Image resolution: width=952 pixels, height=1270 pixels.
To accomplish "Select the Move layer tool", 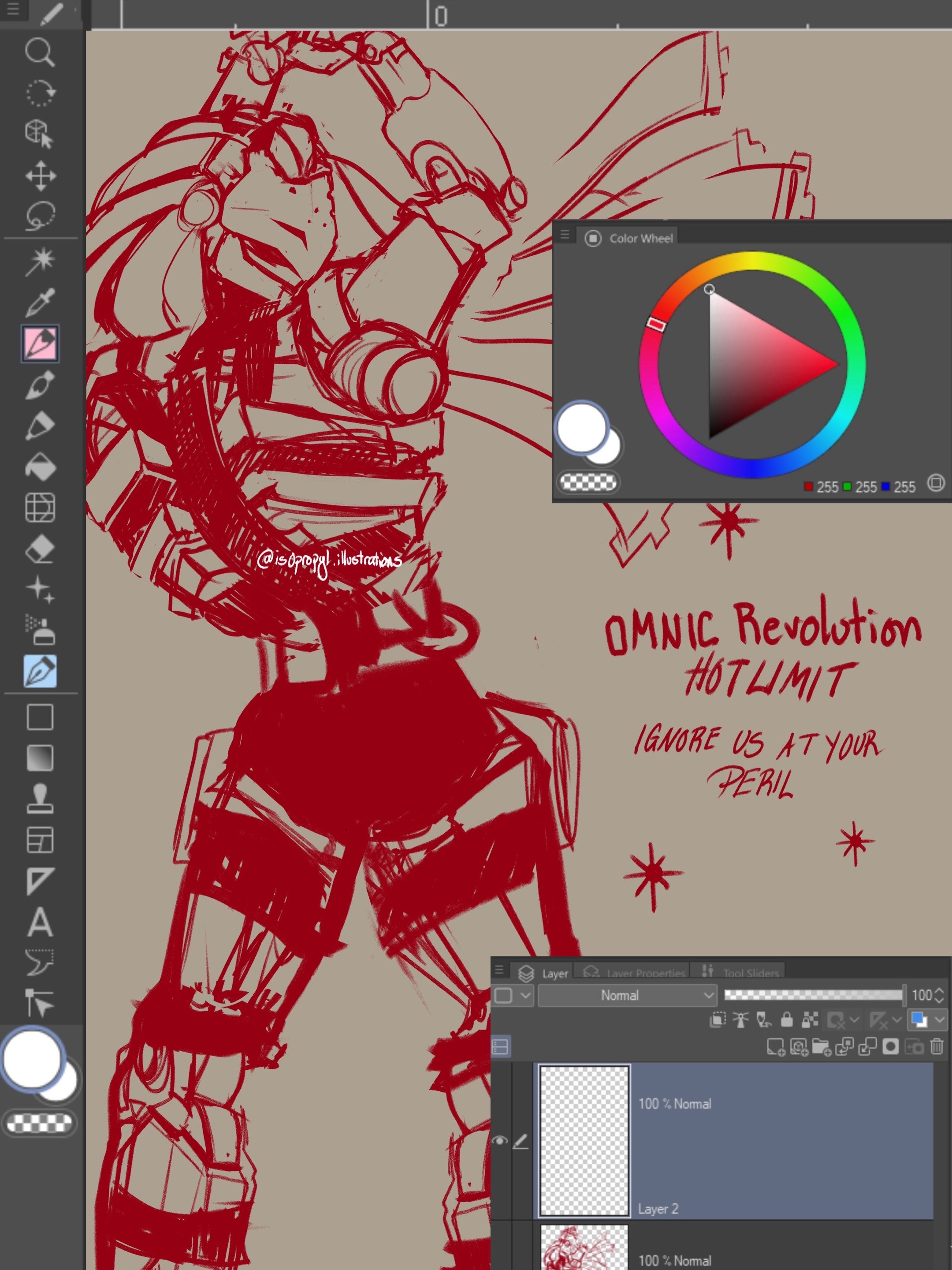I will point(40,175).
